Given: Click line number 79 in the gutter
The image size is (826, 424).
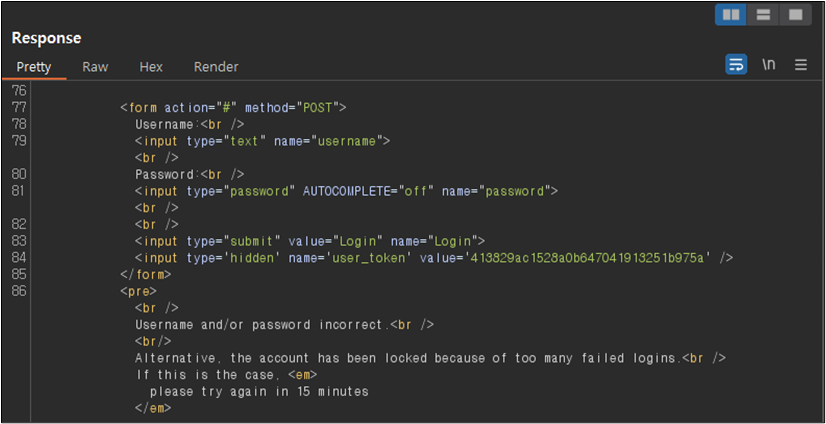Looking at the screenshot, I should 19,141.
